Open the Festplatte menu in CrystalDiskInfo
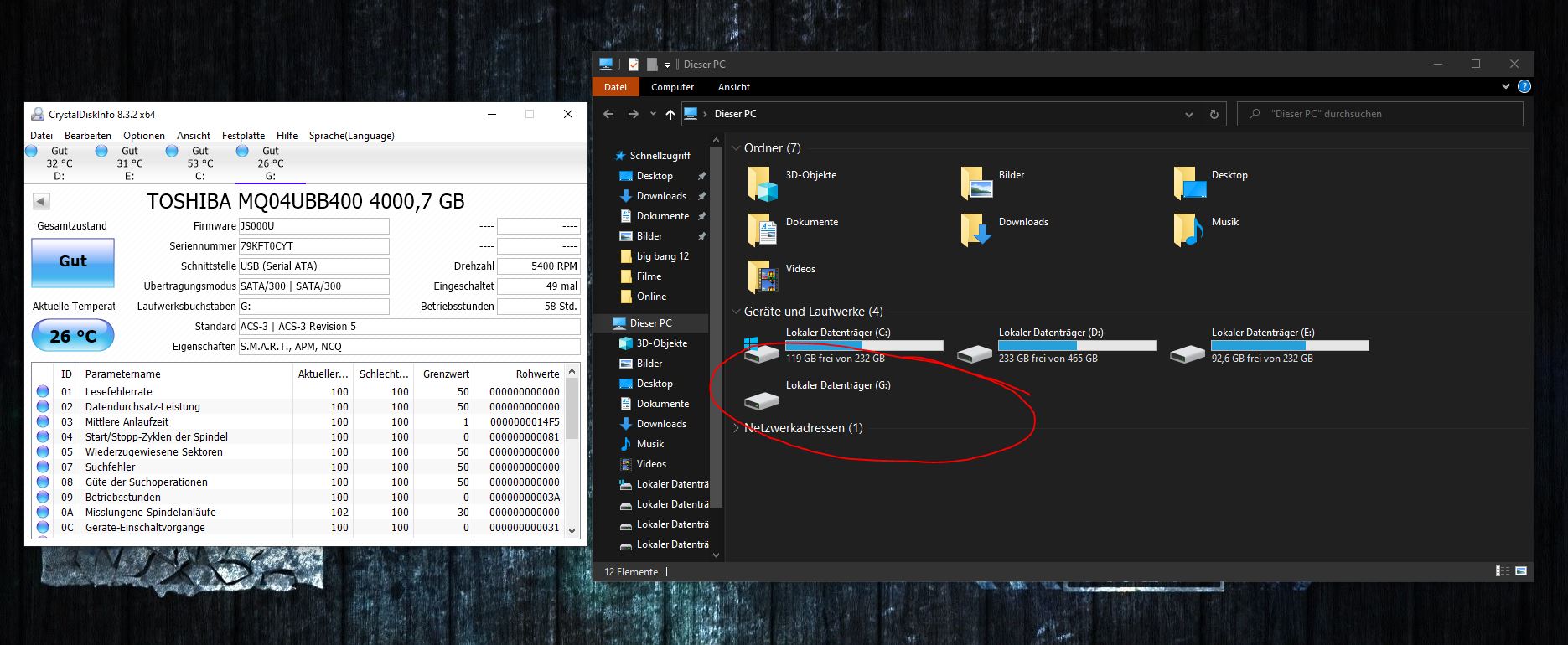This screenshot has height=645, width=1568. tap(243, 136)
